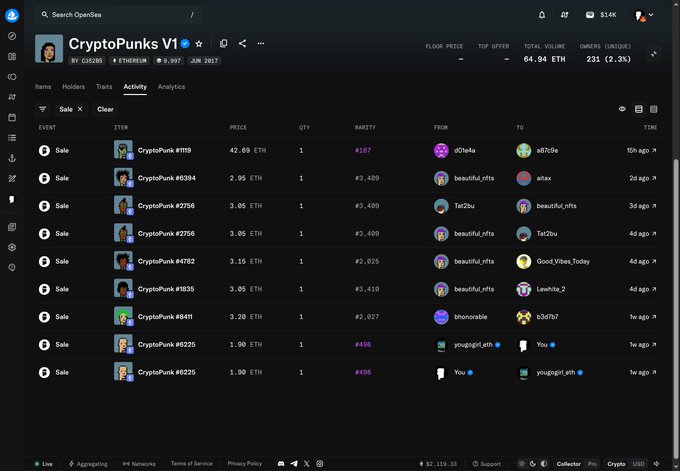Open the 15h ago transaction link
The image size is (680, 471).
pos(641,150)
